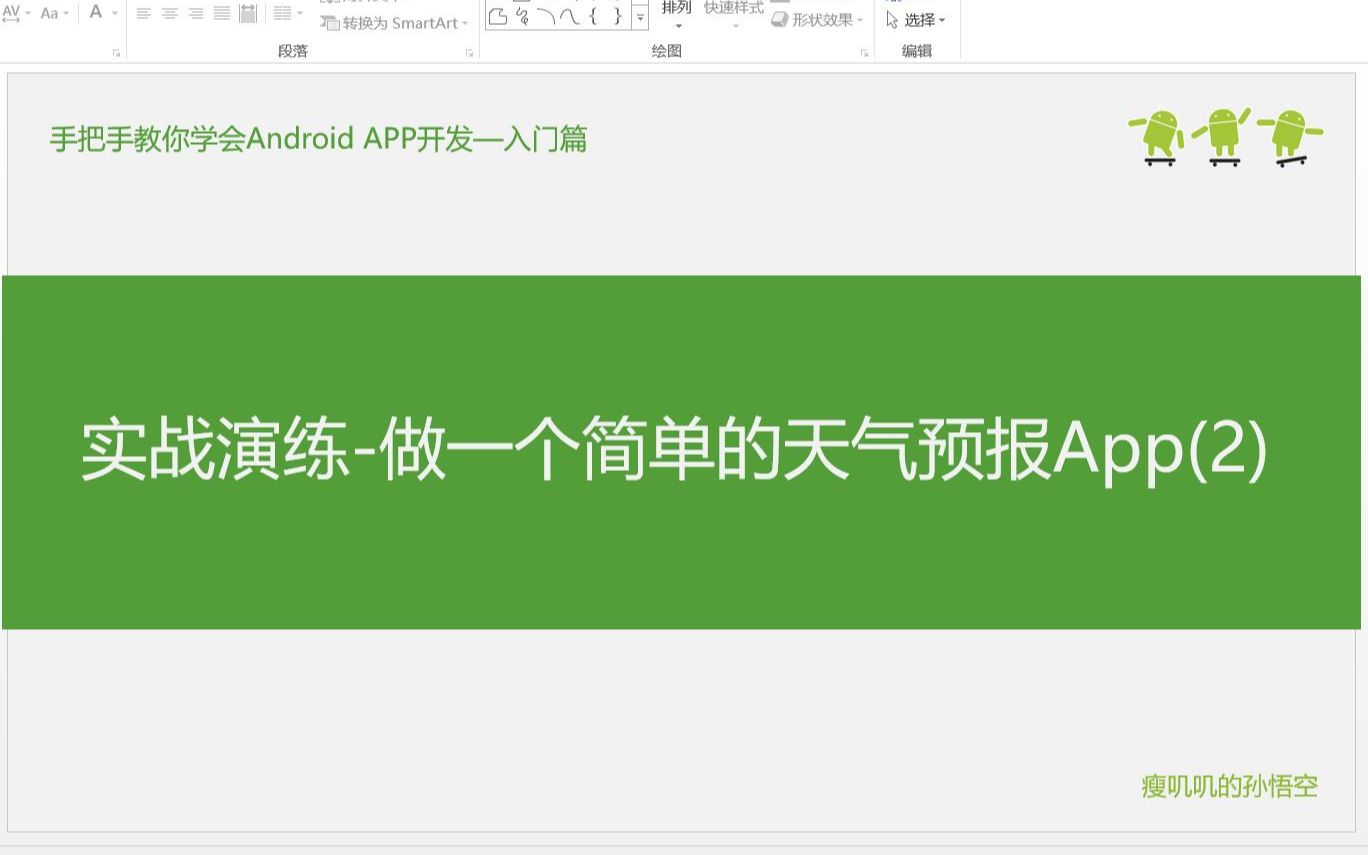Expand the shapes gallery more arrow
Image resolution: width=1368 pixels, height=855 pixels.
tap(640, 19)
